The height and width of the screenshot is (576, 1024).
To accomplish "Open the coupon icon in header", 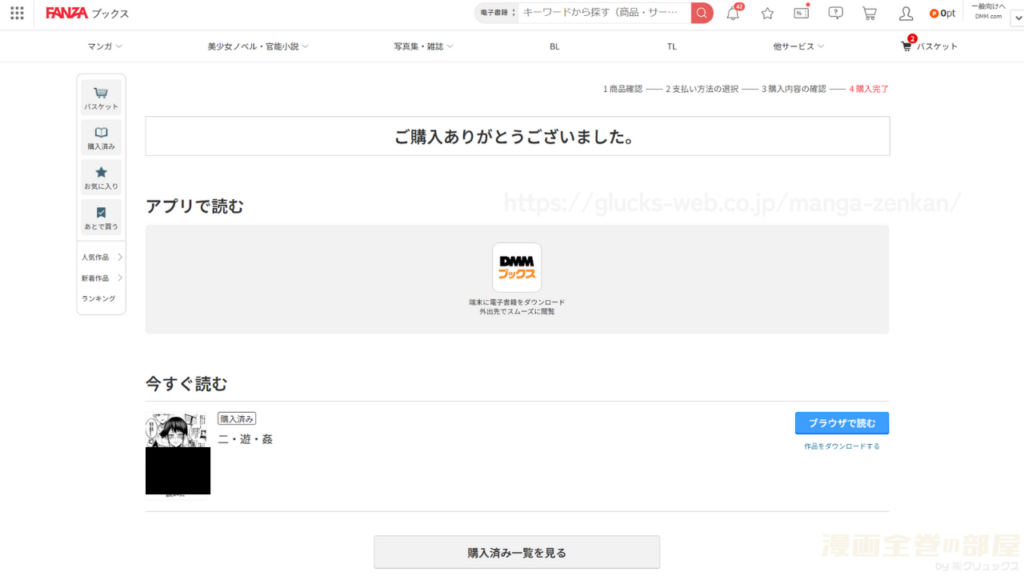I will pyautogui.click(x=801, y=13).
